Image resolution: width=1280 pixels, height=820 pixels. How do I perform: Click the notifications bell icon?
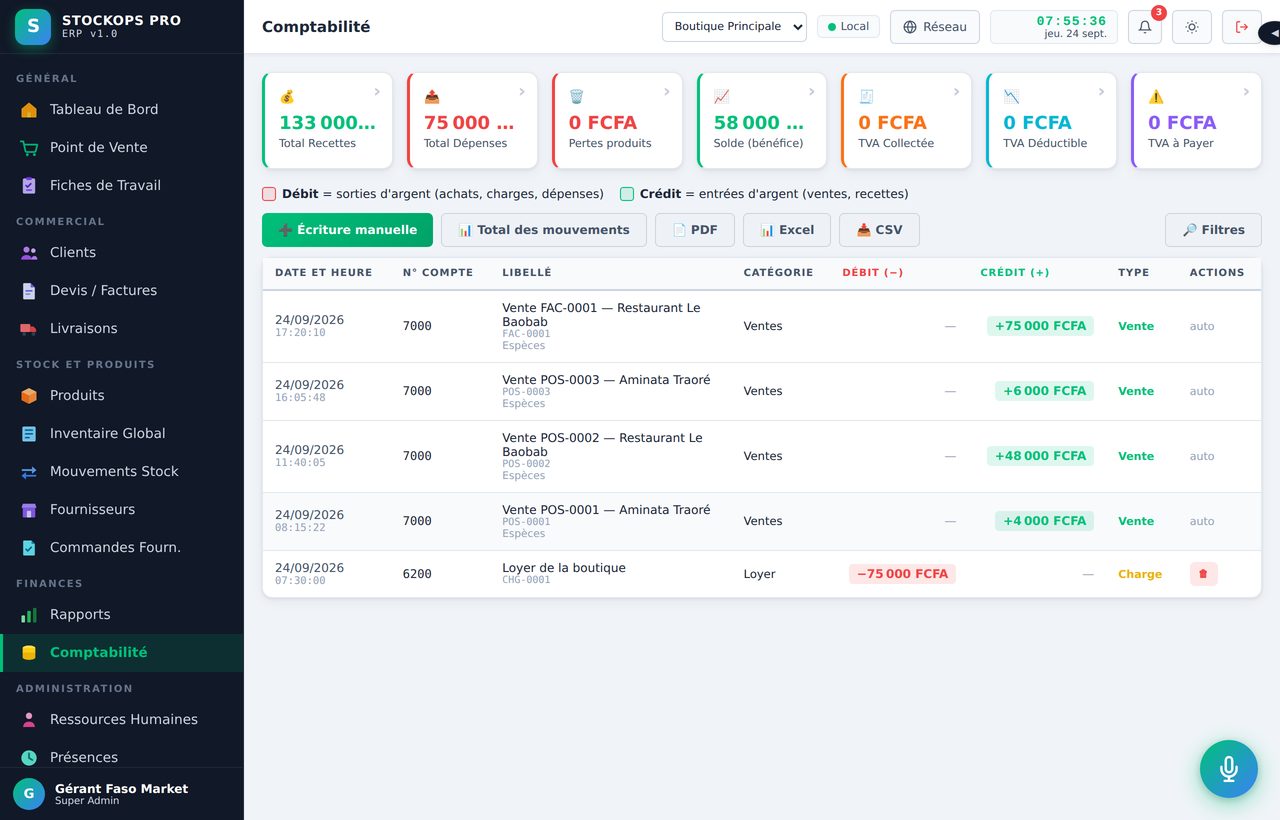pyautogui.click(x=1145, y=27)
